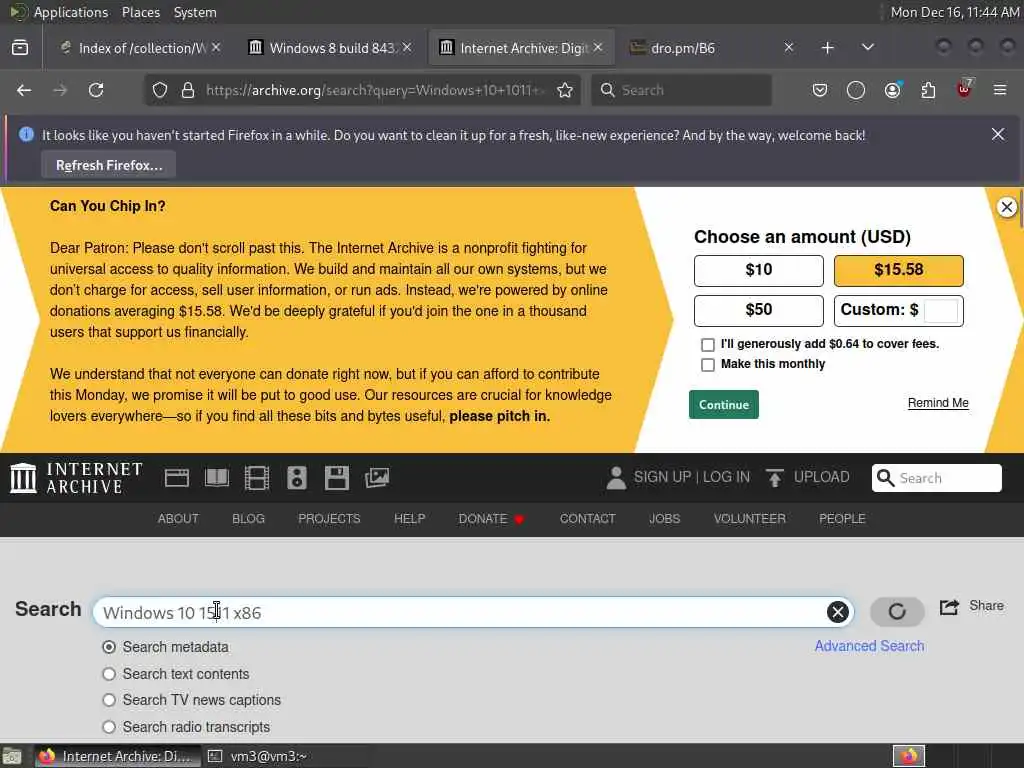
Task: Choose the $50 donation amount
Action: click(x=758, y=310)
